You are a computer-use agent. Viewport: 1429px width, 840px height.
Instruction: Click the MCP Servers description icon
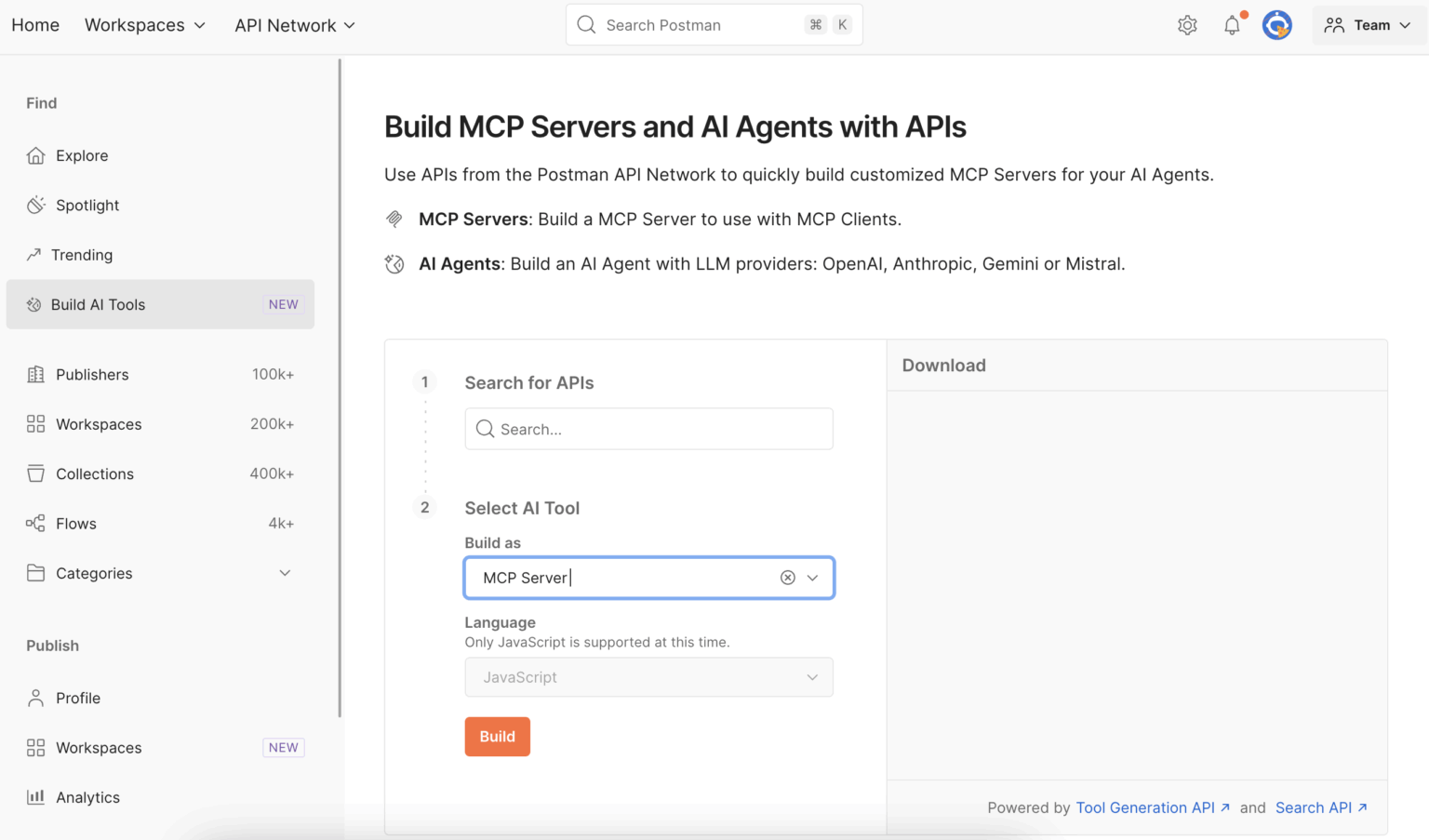click(x=394, y=220)
